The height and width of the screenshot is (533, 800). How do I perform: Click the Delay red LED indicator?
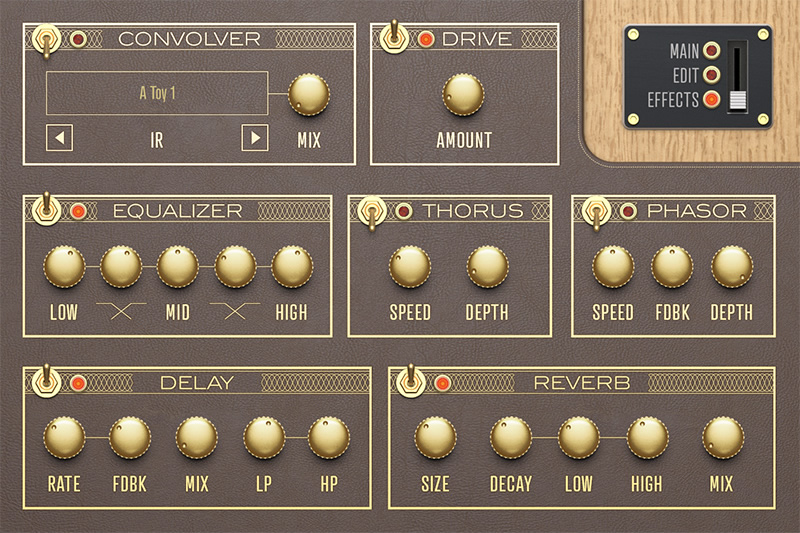78,383
